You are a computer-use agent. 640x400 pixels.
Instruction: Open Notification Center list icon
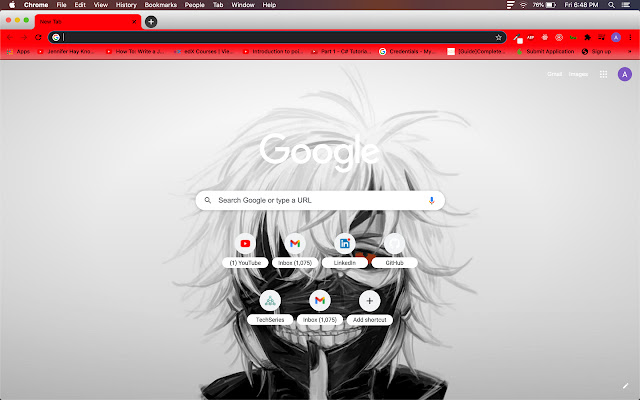click(x=625, y=5)
